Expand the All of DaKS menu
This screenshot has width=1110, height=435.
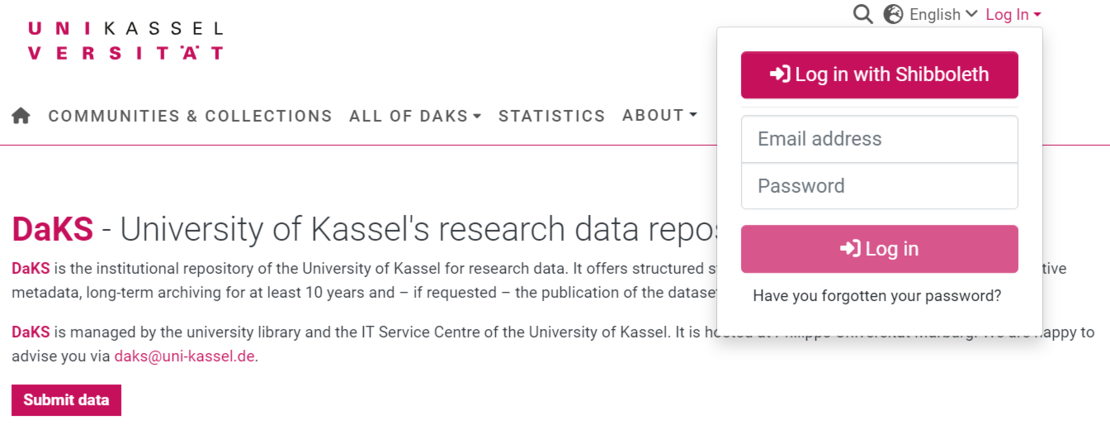pos(415,116)
